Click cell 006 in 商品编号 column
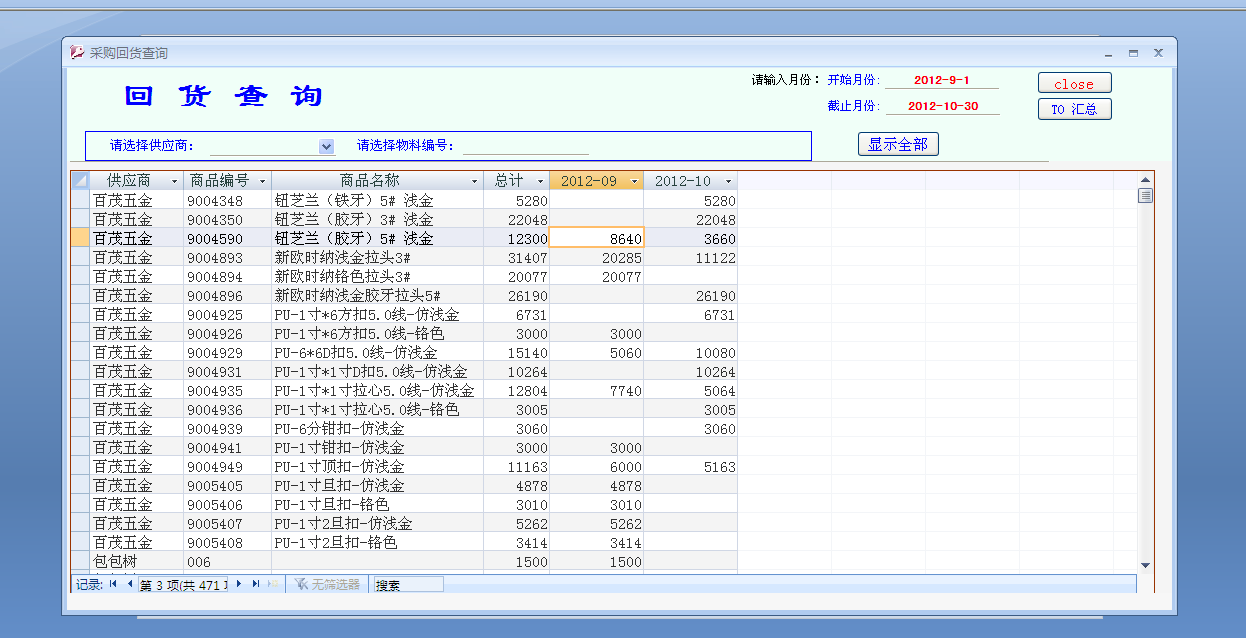The width and height of the screenshot is (1246, 638). tap(227, 561)
